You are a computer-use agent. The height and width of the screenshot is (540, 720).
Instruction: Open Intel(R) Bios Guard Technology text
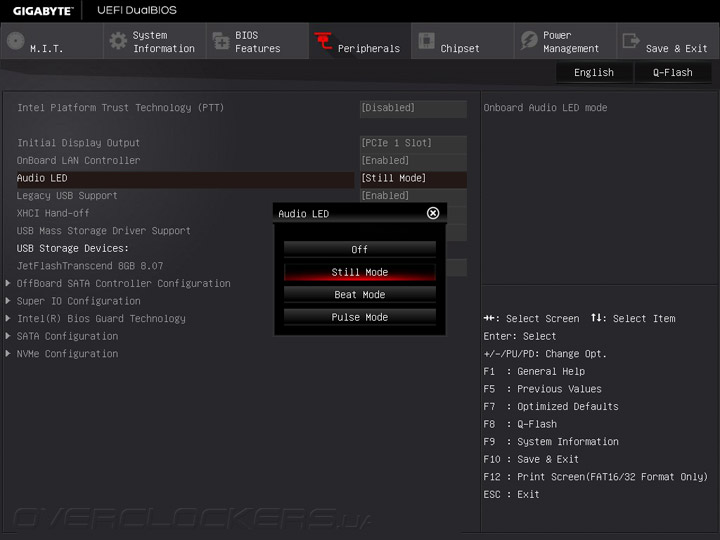(x=101, y=318)
